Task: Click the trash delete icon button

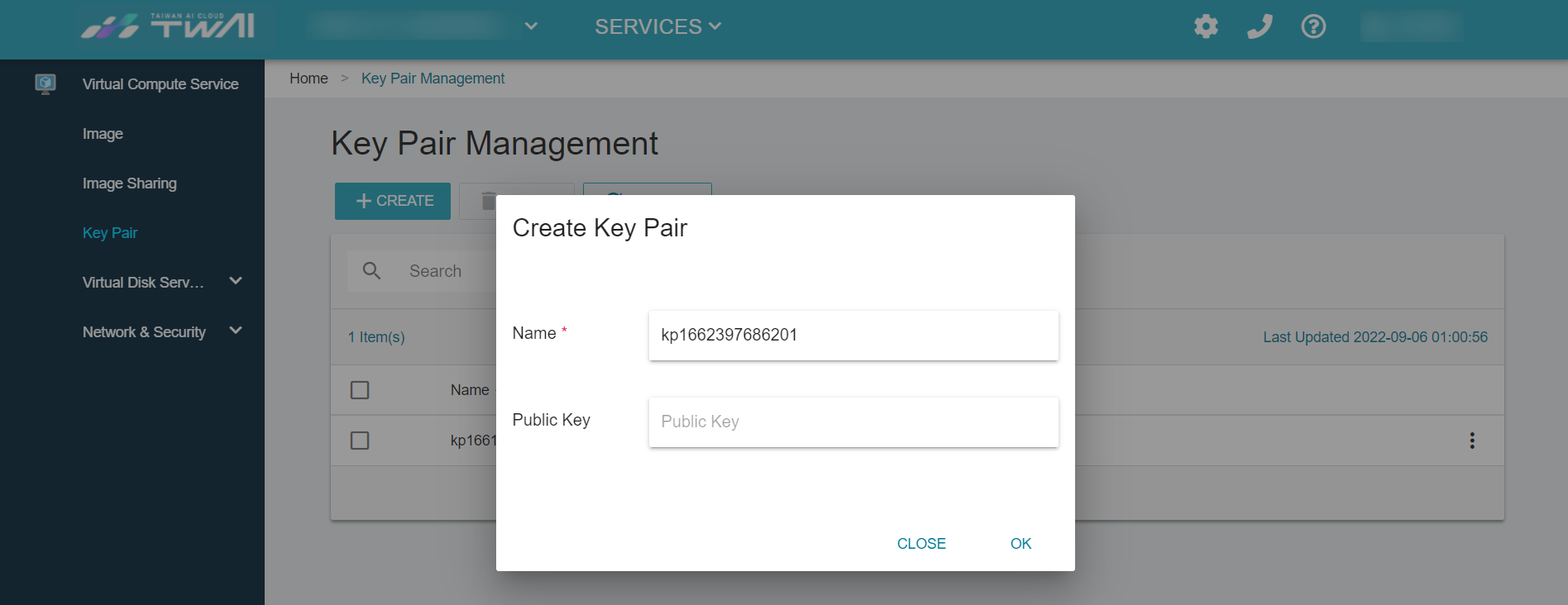Action: pyautogui.click(x=489, y=201)
